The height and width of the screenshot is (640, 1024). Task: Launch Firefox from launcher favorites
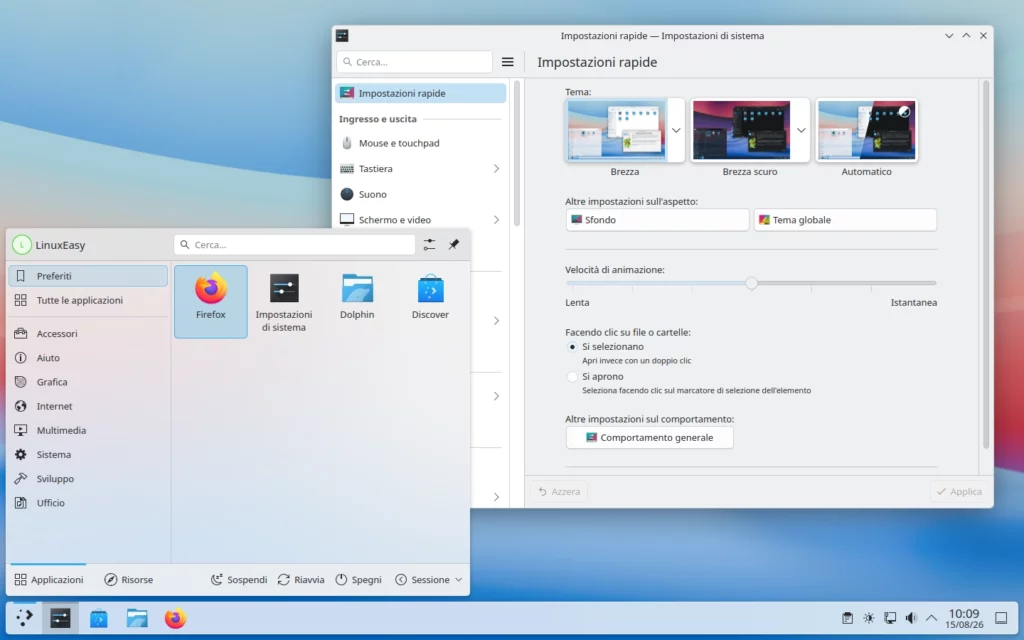coord(210,302)
